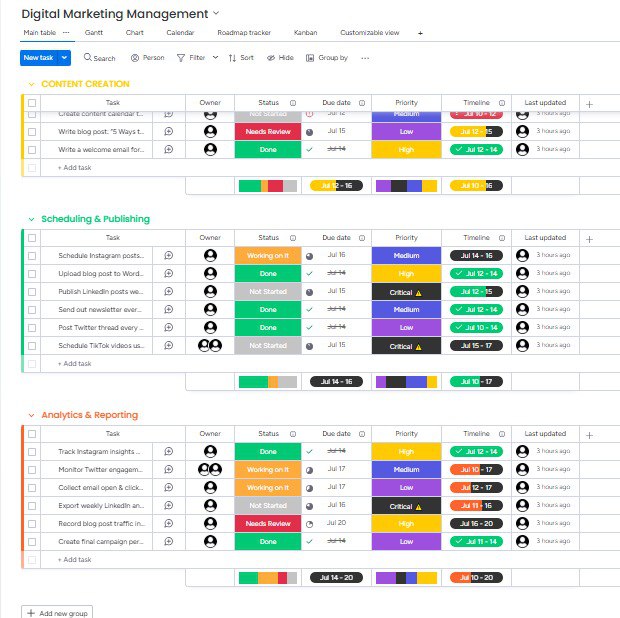
Task: Sort the board items
Action: 241,58
